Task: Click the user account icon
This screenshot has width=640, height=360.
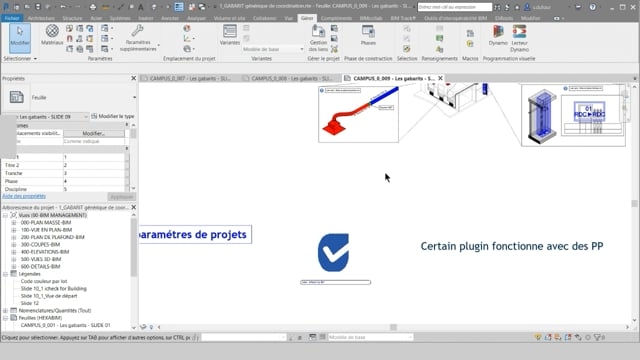Action: click(527, 7)
